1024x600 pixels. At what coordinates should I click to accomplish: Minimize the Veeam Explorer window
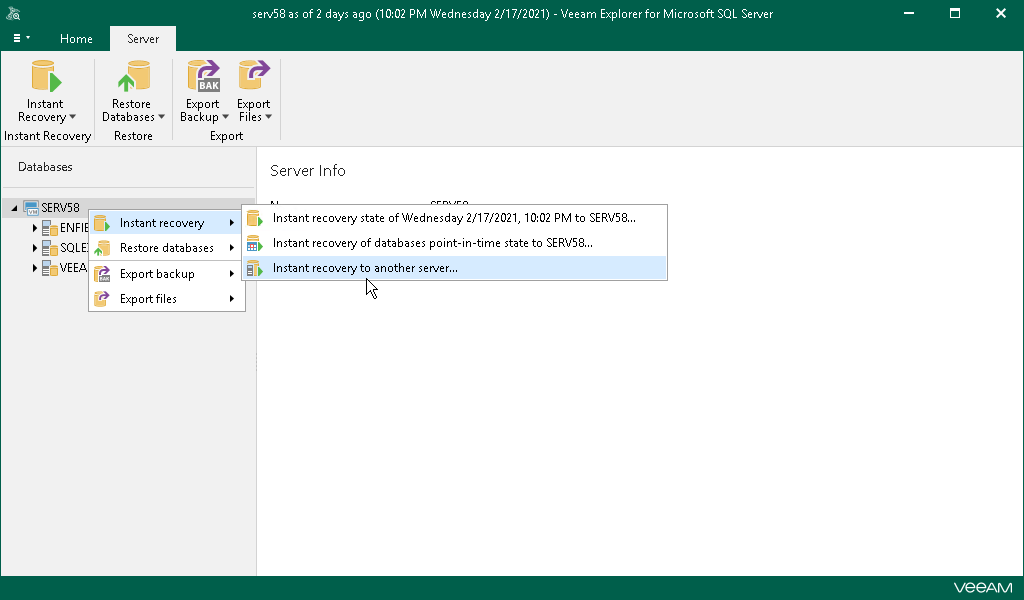click(908, 13)
